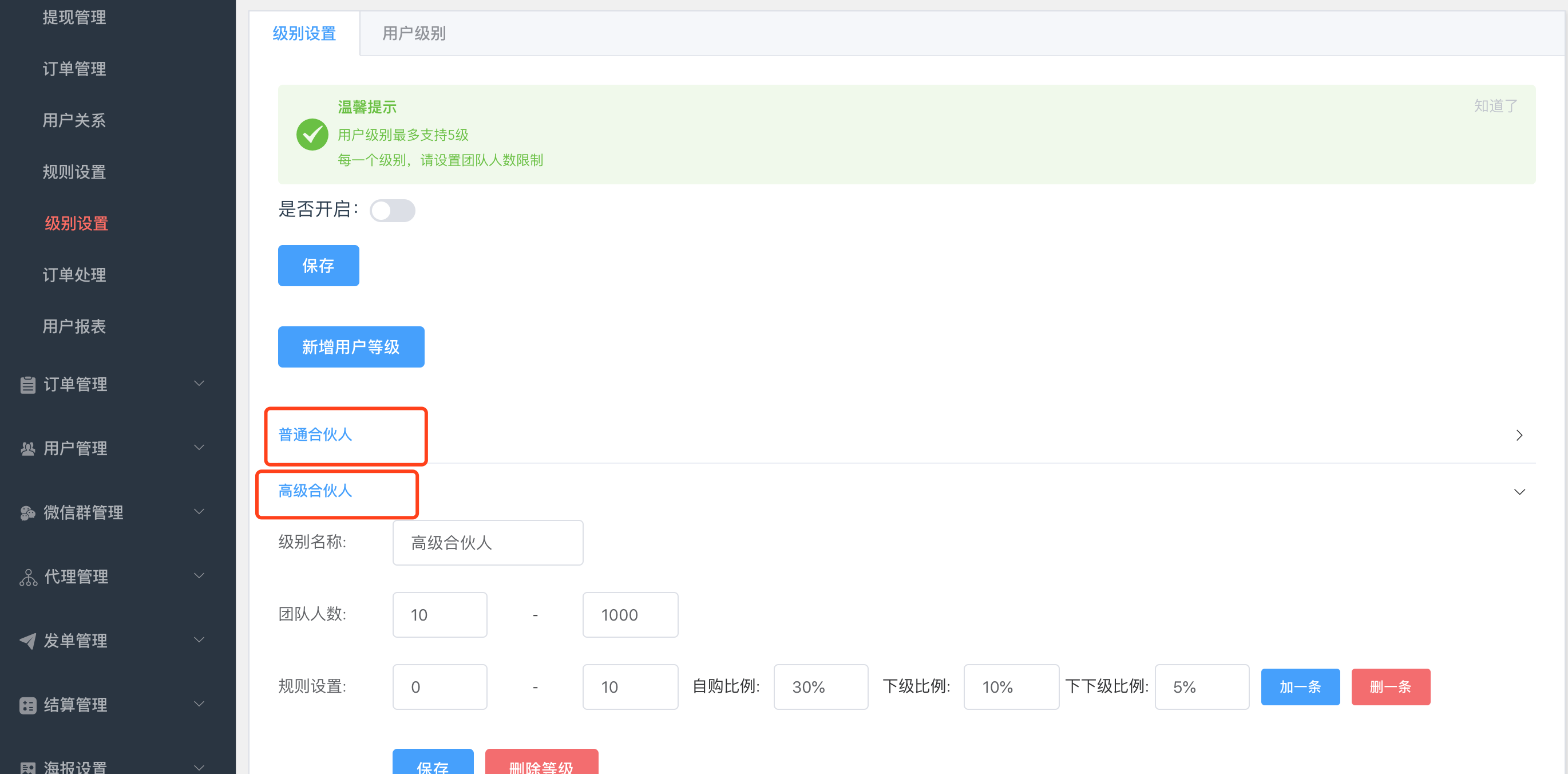
Task: Open 用户关系 in the sidebar
Action: pos(74,121)
